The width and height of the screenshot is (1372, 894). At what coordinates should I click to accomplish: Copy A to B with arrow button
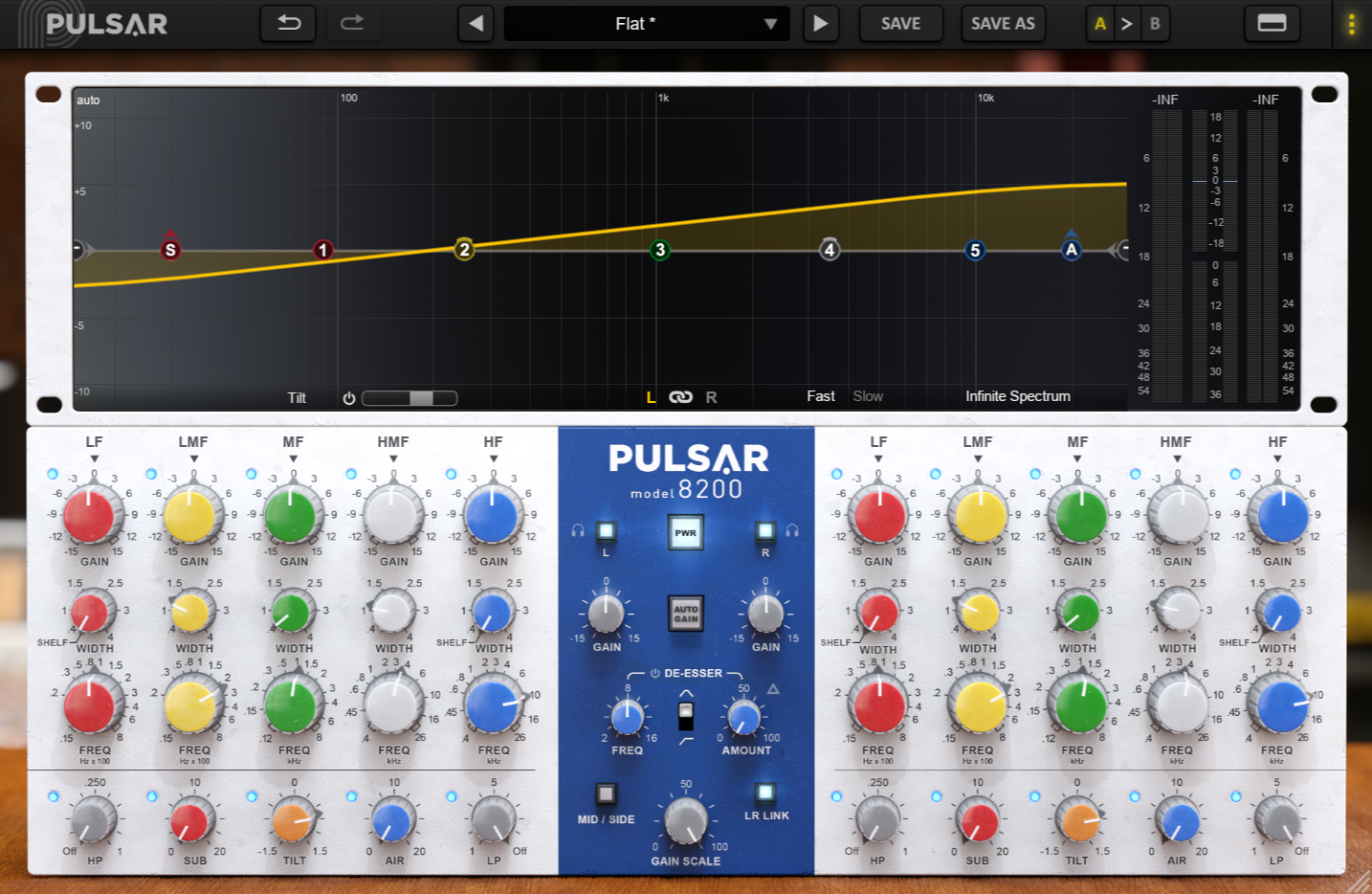(1127, 23)
